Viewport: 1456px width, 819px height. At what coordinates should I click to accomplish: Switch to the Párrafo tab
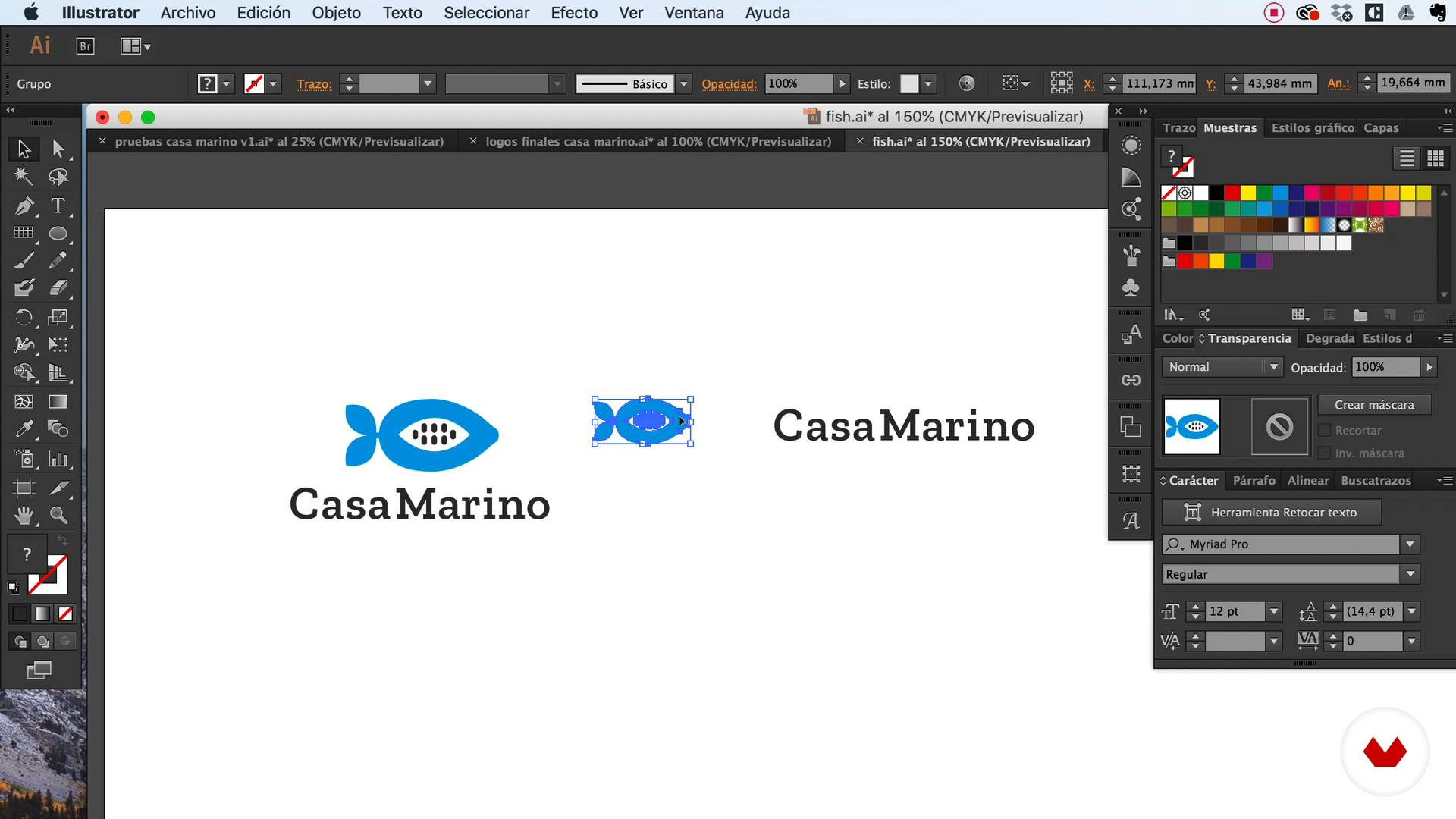tap(1254, 480)
